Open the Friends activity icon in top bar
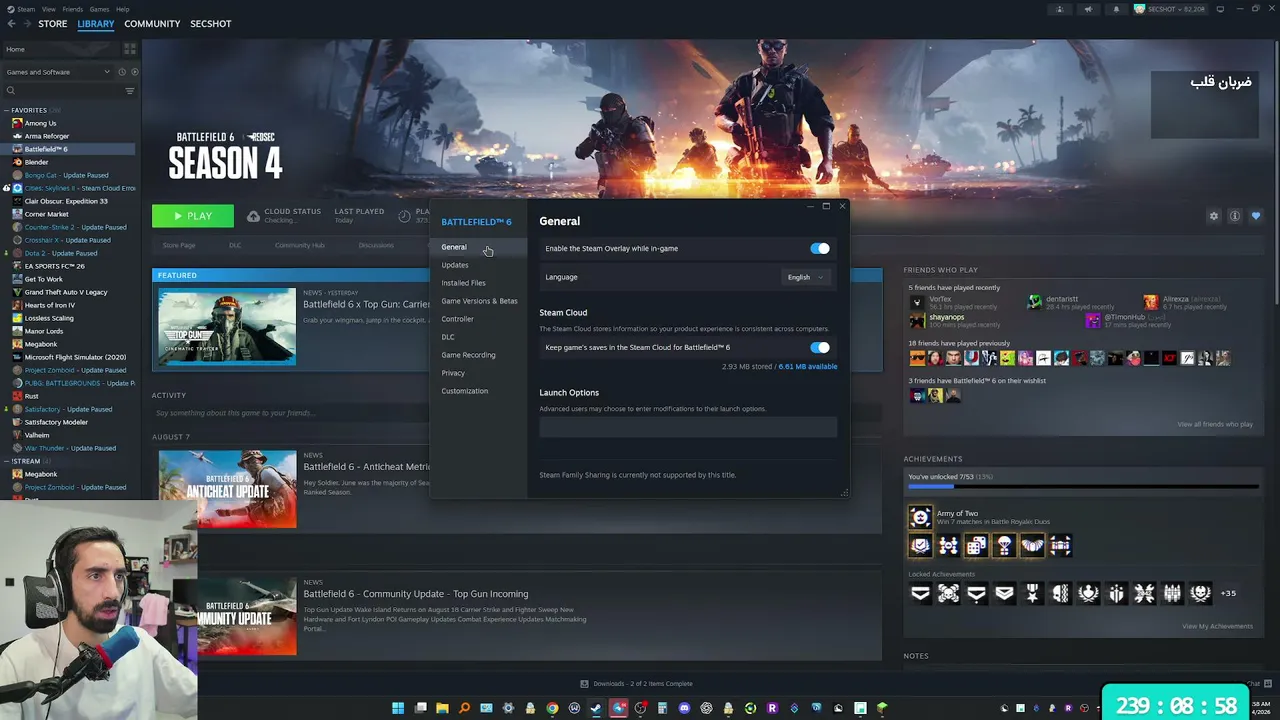Viewport: 1280px width, 720px height. click(x=1060, y=10)
